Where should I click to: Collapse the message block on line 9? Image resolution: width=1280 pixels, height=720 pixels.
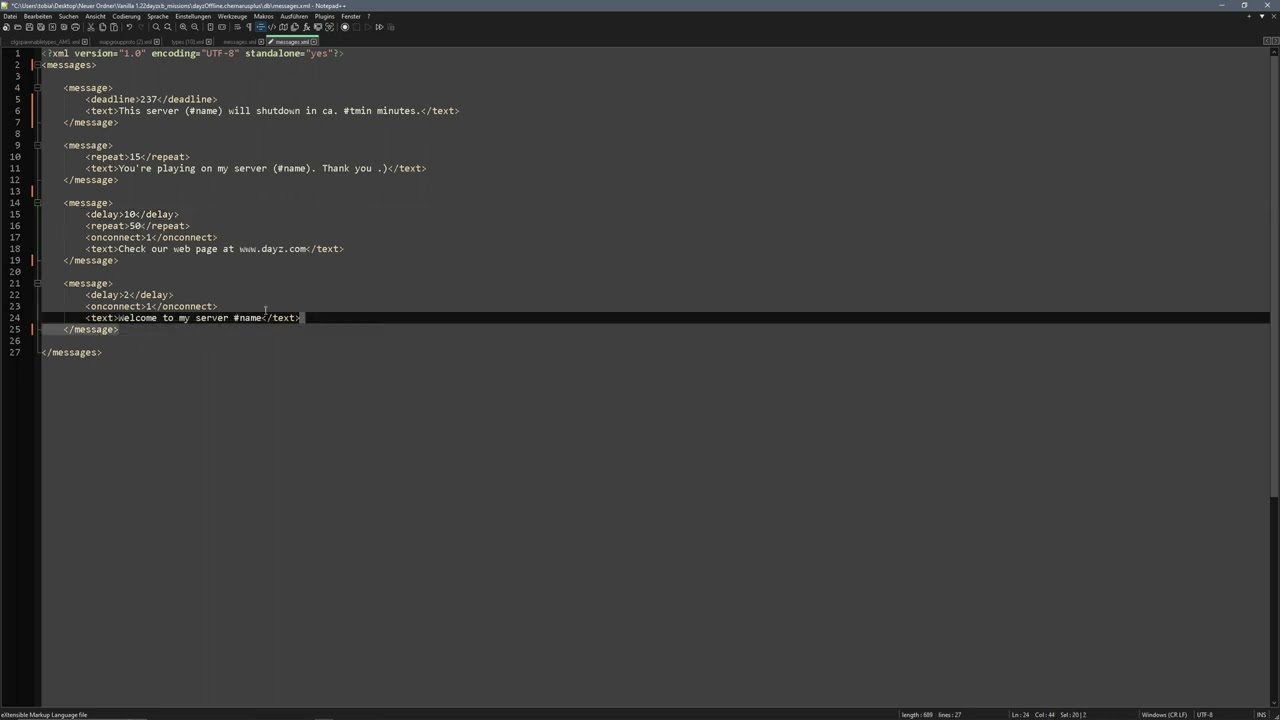tap(37, 145)
